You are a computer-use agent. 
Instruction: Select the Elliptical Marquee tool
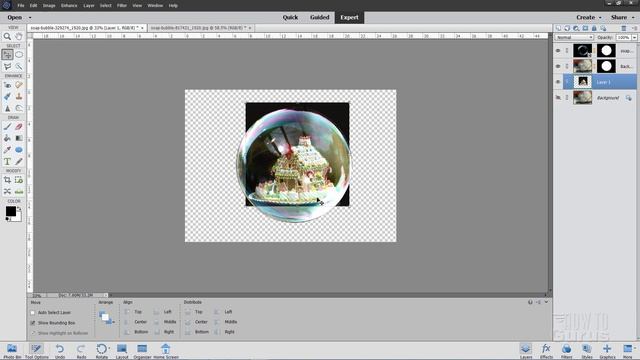pos(19,54)
